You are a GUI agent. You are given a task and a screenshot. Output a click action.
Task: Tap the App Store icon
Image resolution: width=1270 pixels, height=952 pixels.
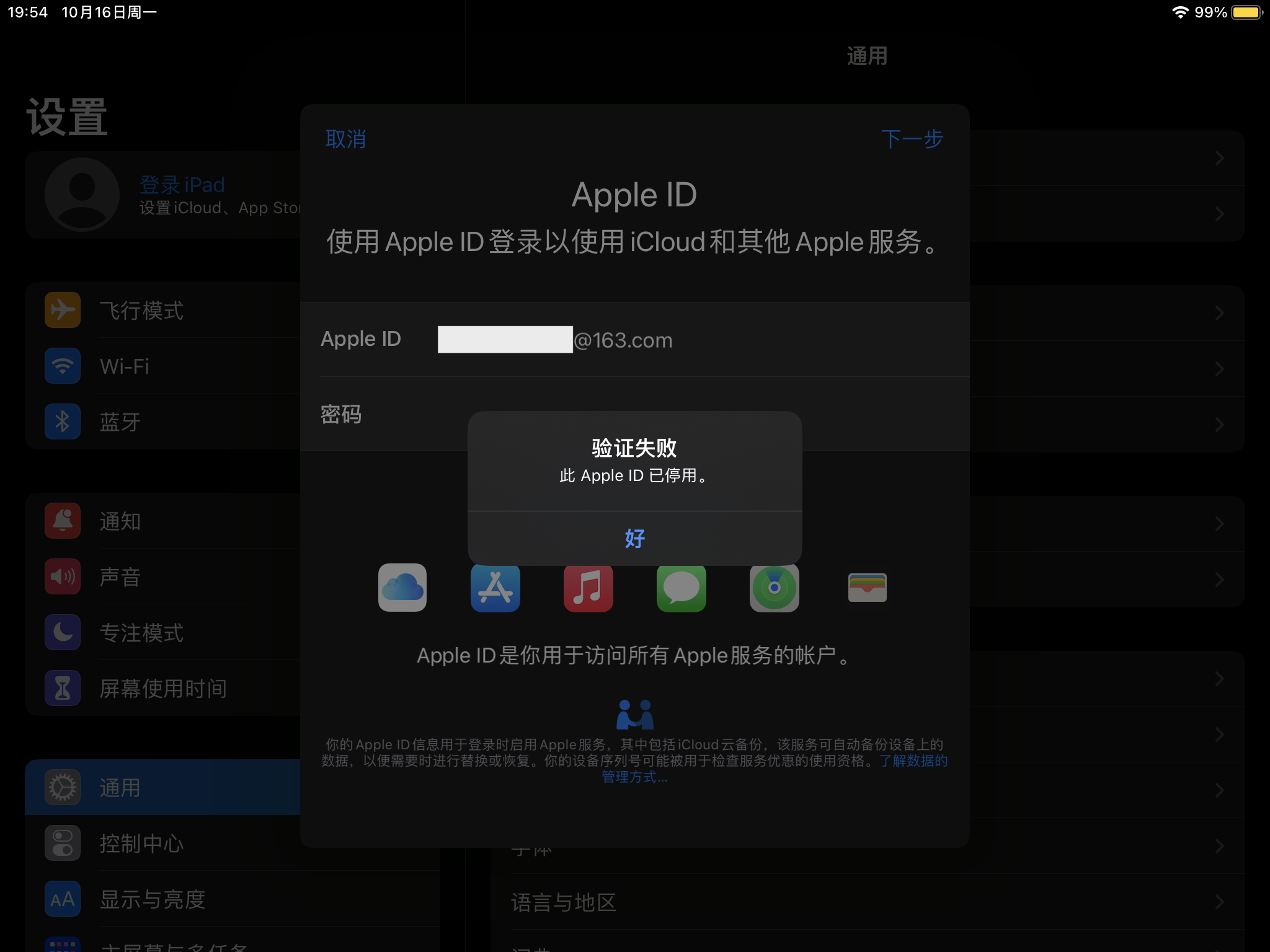[495, 588]
